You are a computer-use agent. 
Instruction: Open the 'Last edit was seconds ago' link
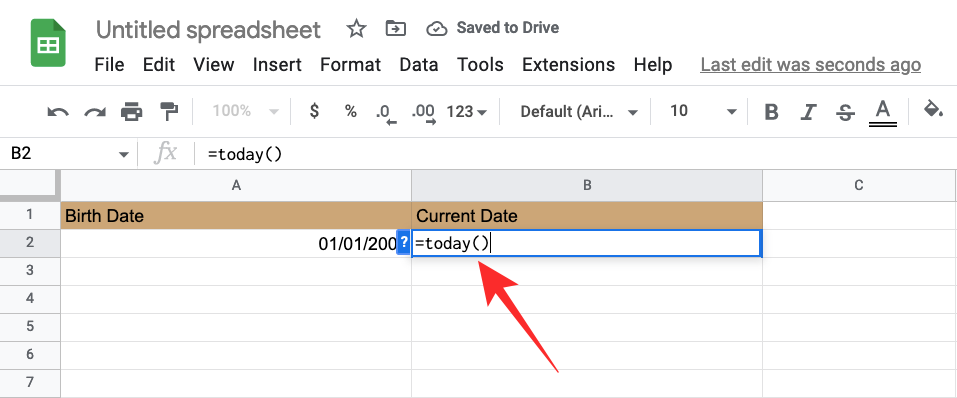pyautogui.click(x=811, y=65)
